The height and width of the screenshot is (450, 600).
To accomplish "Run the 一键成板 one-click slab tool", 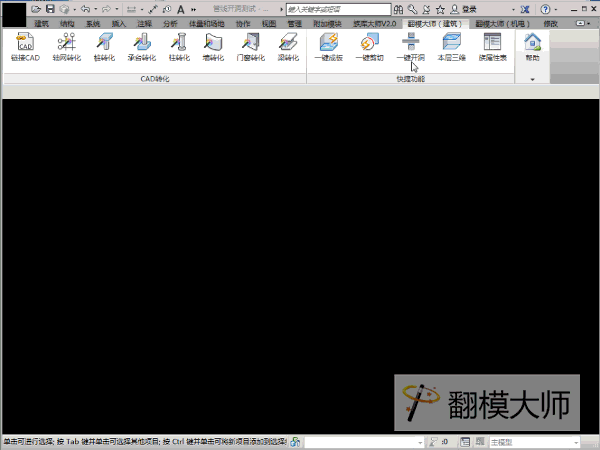I will point(330,46).
